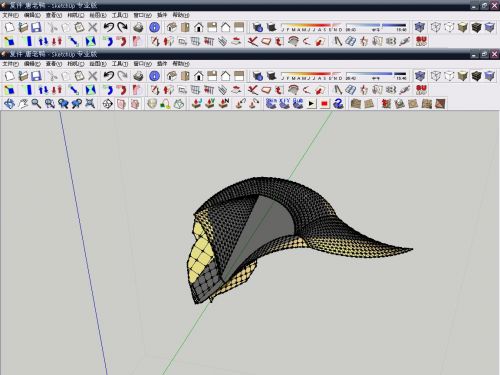The image size is (500, 375).
Task: Open 编辑(E) menu in front window
Action: point(32,64)
